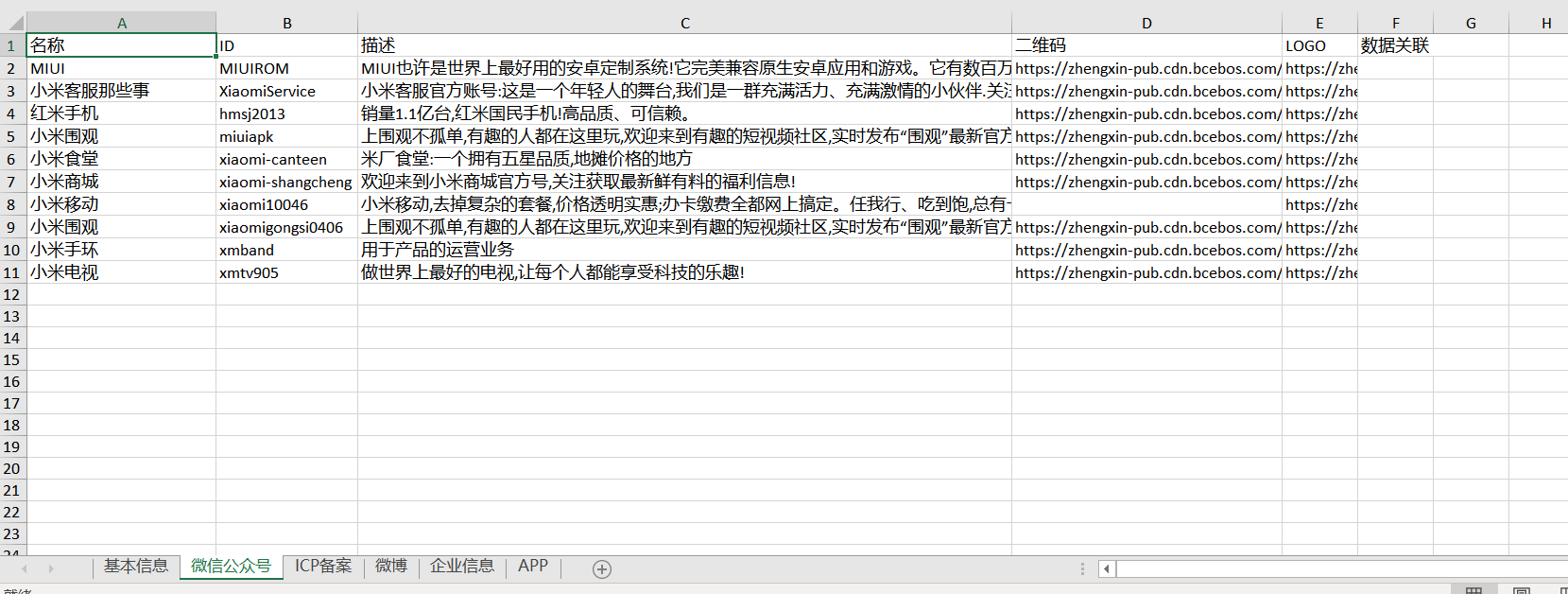This screenshot has width=1568, height=594.
Task: Click the 名称 header cell
Action: click(x=122, y=45)
